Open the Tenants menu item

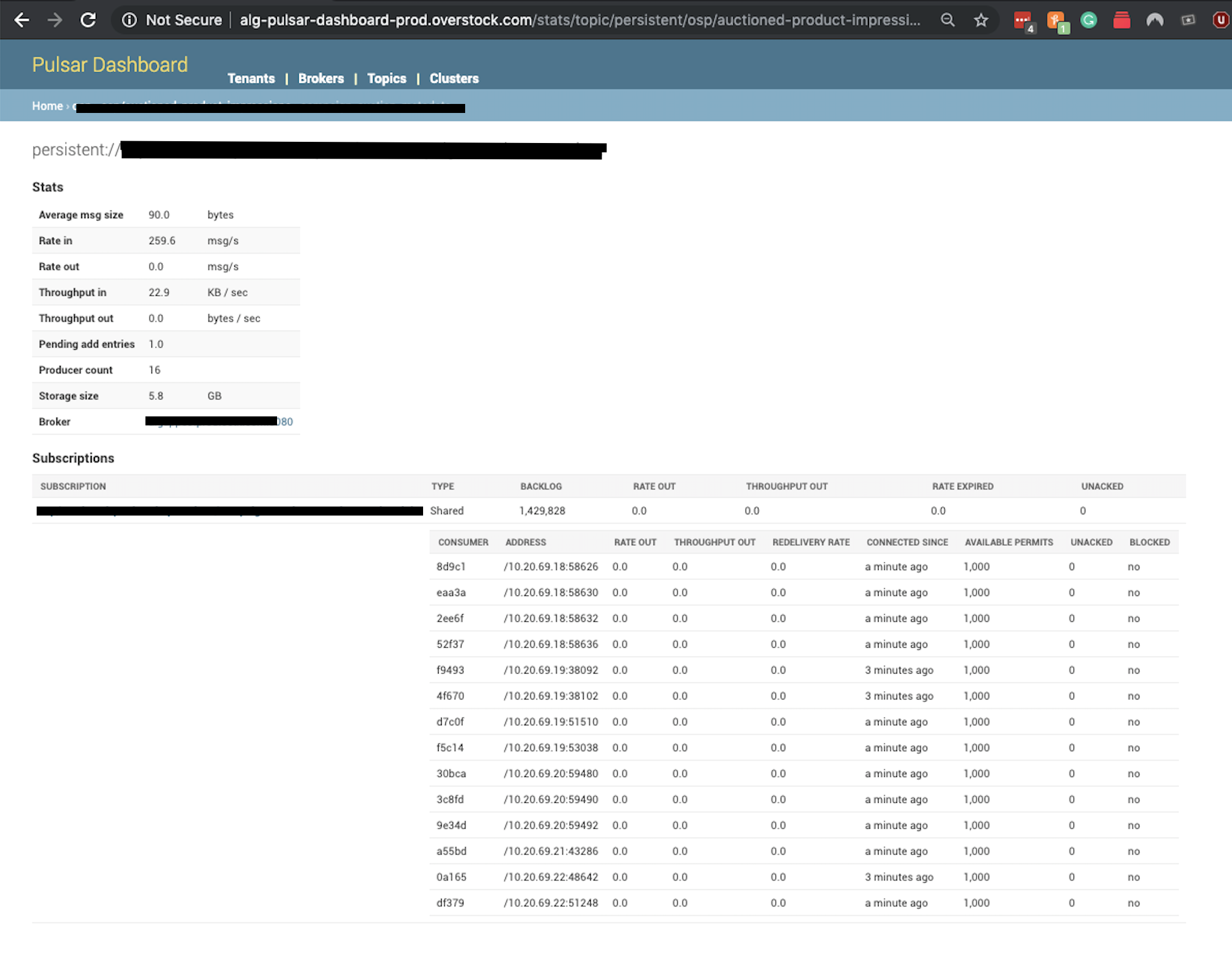[251, 79]
